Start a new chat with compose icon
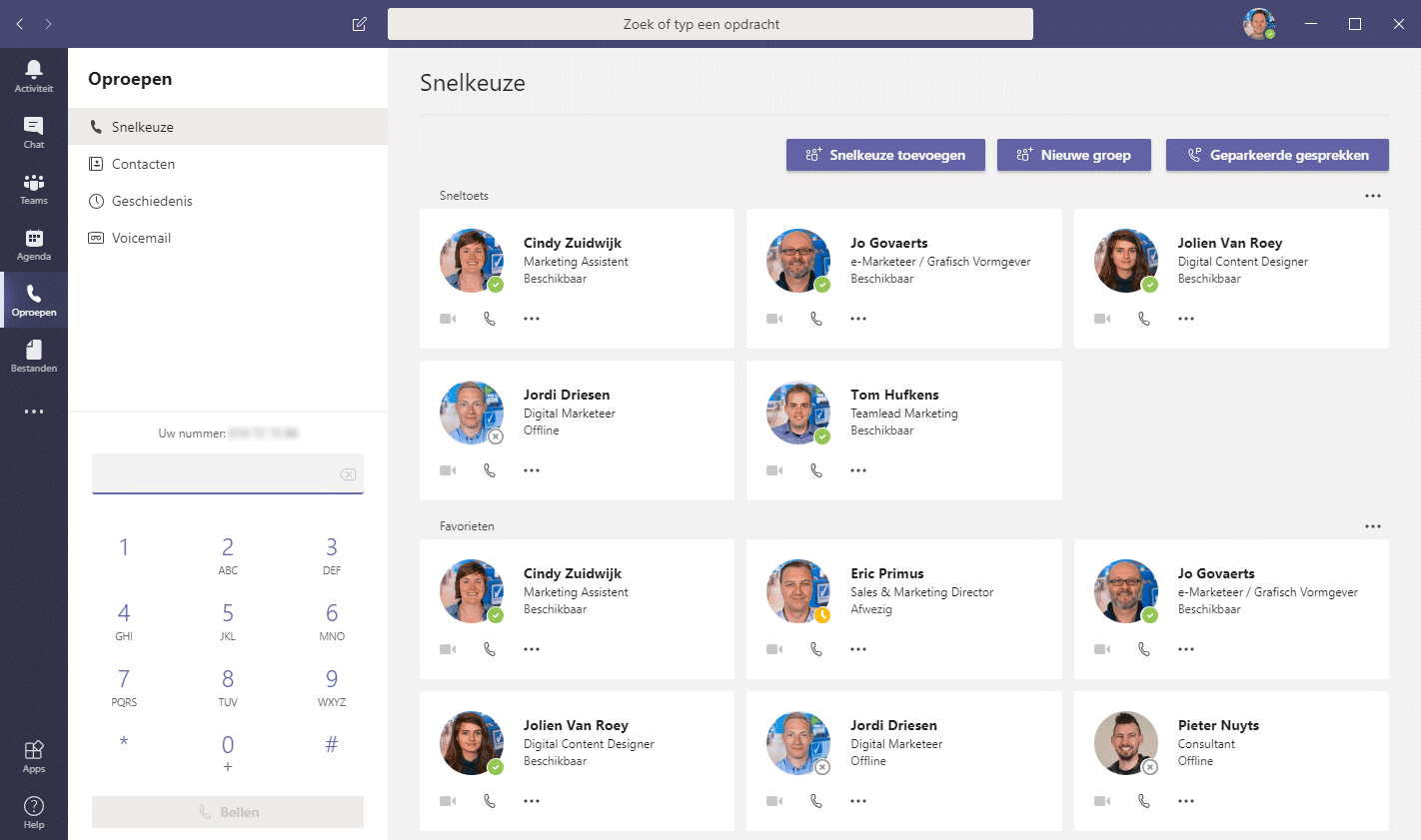This screenshot has width=1421, height=840. click(x=360, y=24)
